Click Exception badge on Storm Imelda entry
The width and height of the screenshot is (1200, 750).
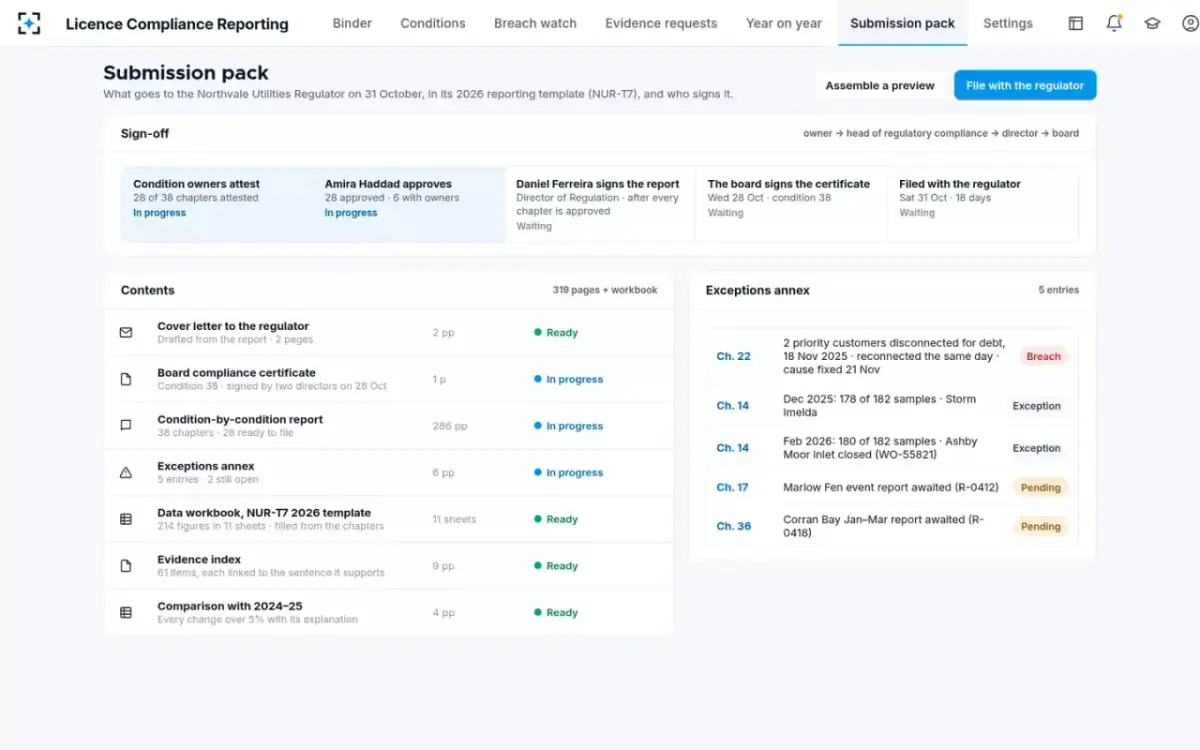1036,406
